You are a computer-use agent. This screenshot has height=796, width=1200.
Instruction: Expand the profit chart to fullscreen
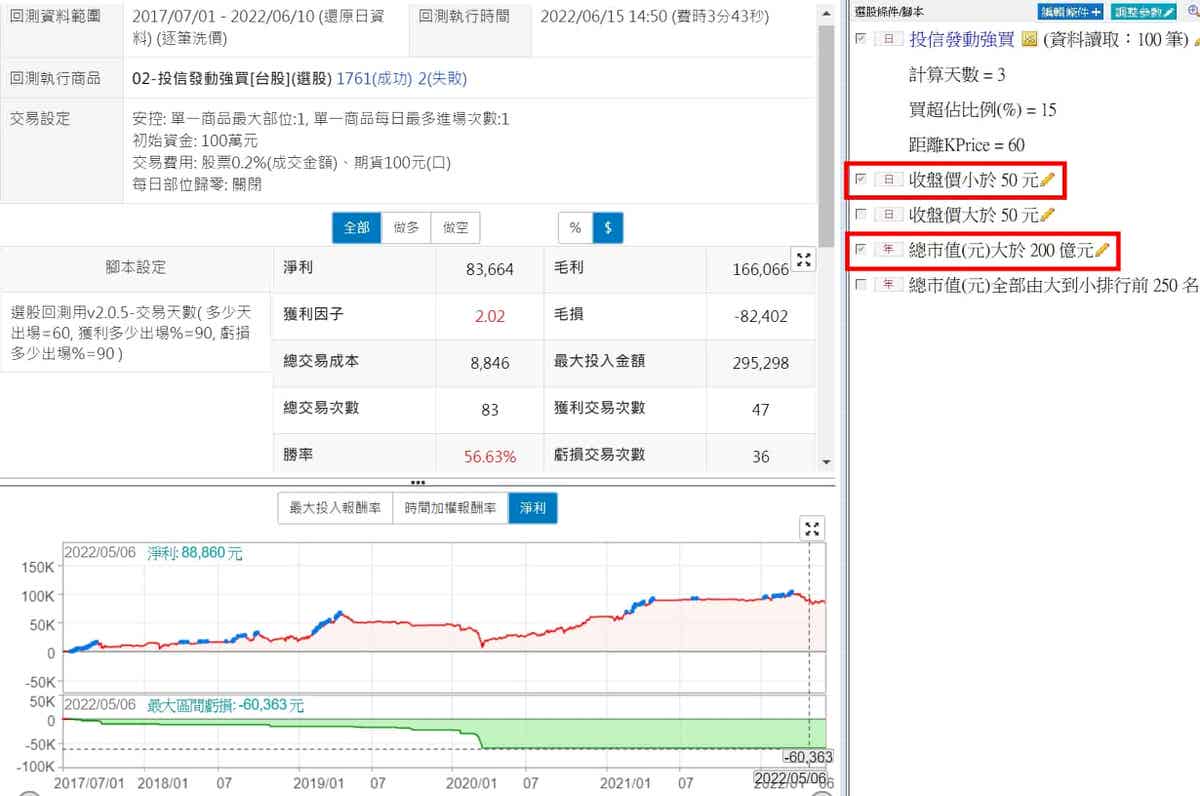(x=813, y=529)
